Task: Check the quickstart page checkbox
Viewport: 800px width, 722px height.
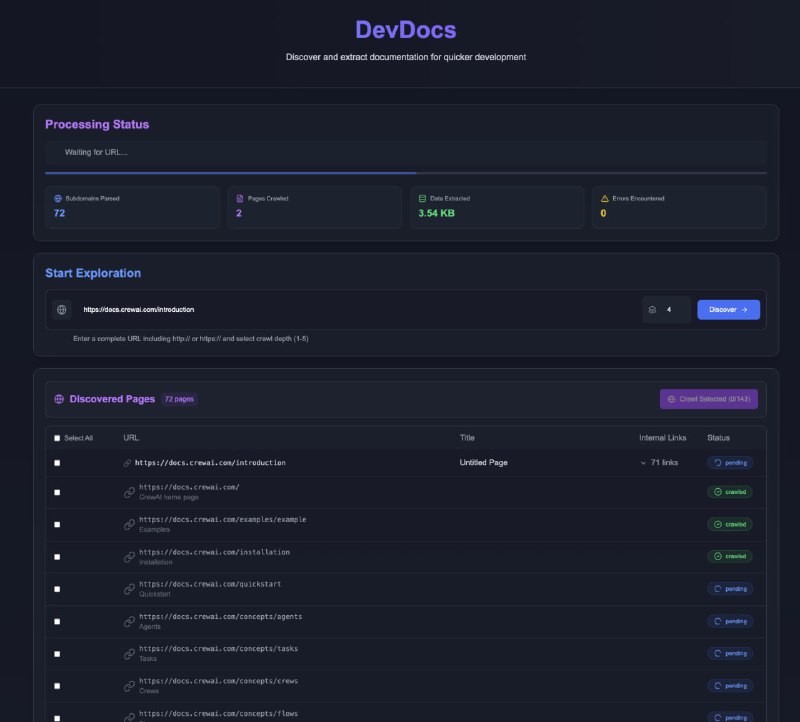Action: [x=56, y=588]
